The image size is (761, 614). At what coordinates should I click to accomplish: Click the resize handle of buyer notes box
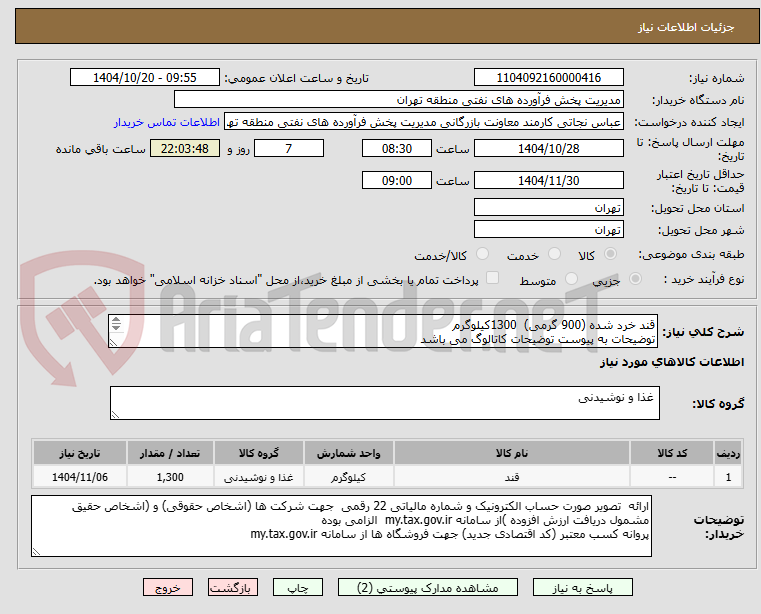click(x=36, y=551)
